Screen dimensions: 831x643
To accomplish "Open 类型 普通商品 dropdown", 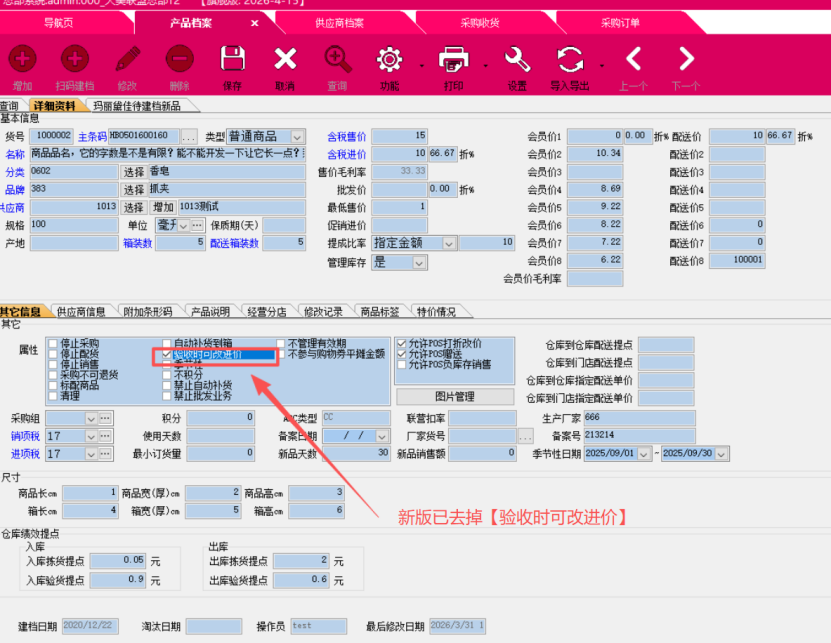I will [297, 137].
